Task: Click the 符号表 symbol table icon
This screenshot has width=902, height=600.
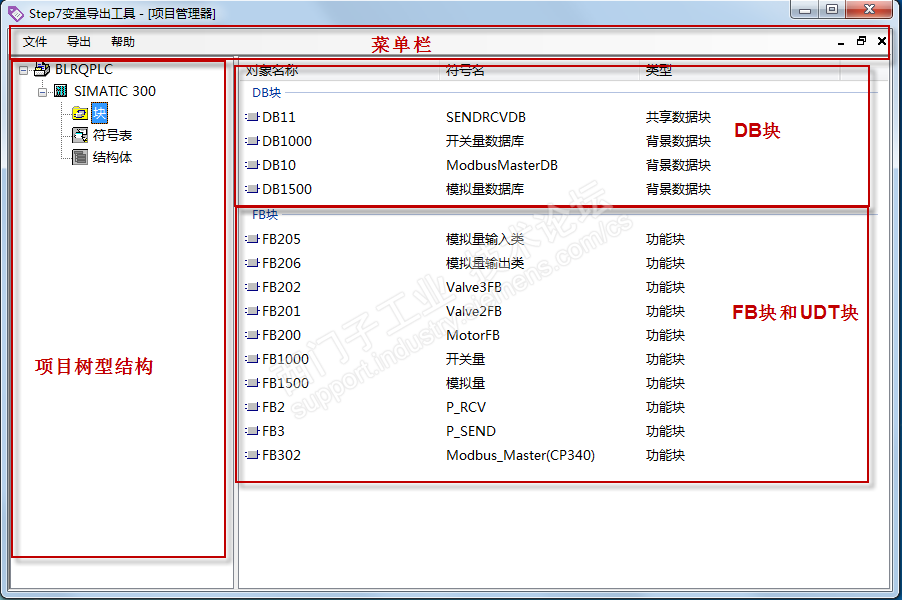Action: click(x=80, y=135)
